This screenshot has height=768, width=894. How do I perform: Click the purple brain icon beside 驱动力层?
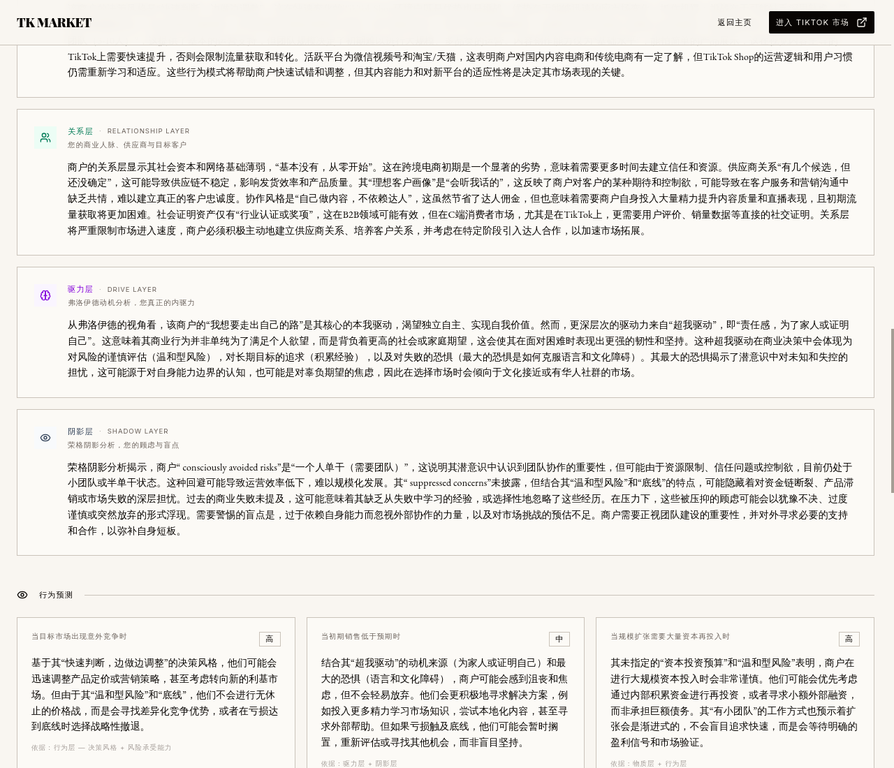[x=45, y=295]
